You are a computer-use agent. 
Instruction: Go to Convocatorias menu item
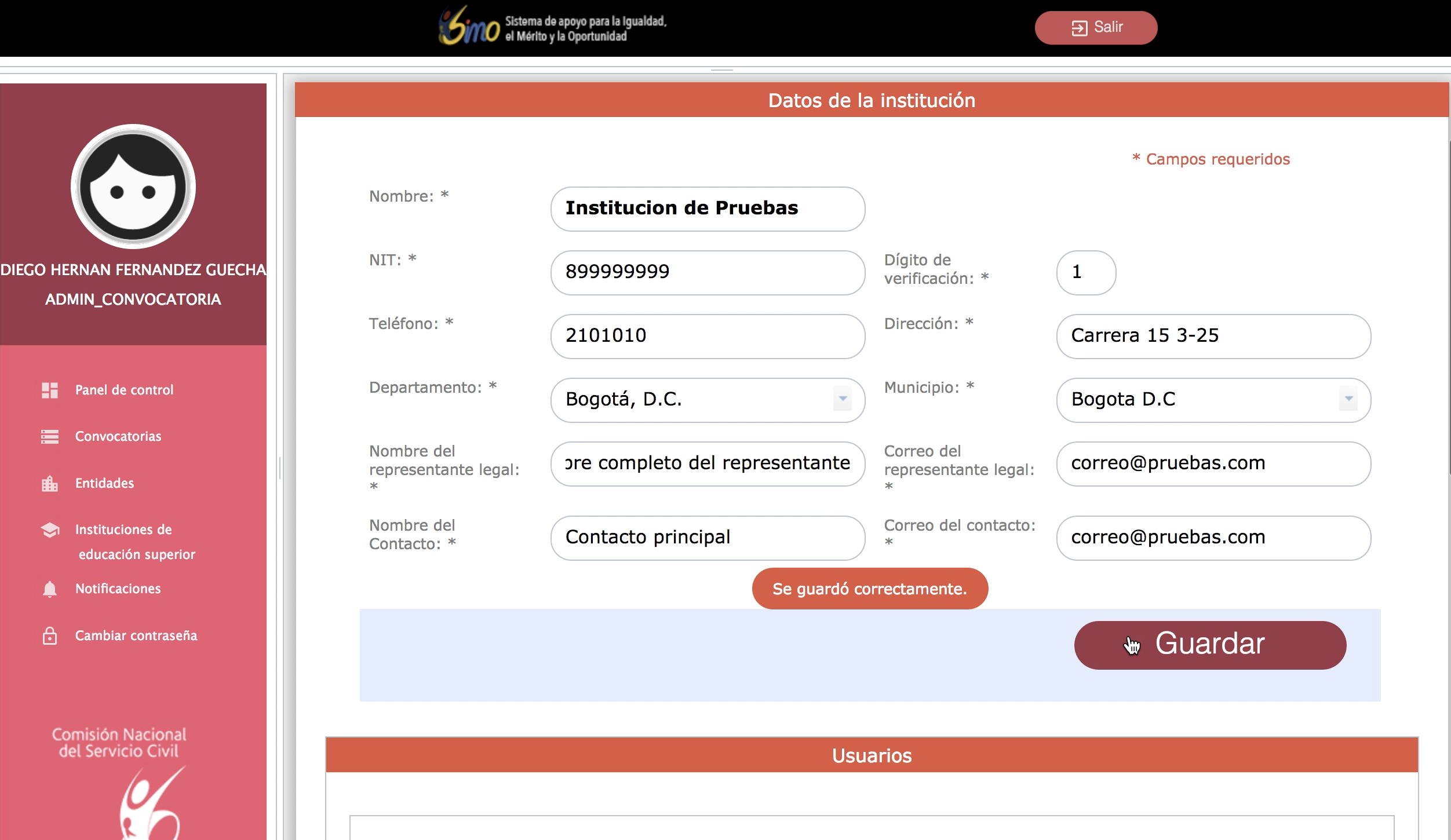(118, 437)
